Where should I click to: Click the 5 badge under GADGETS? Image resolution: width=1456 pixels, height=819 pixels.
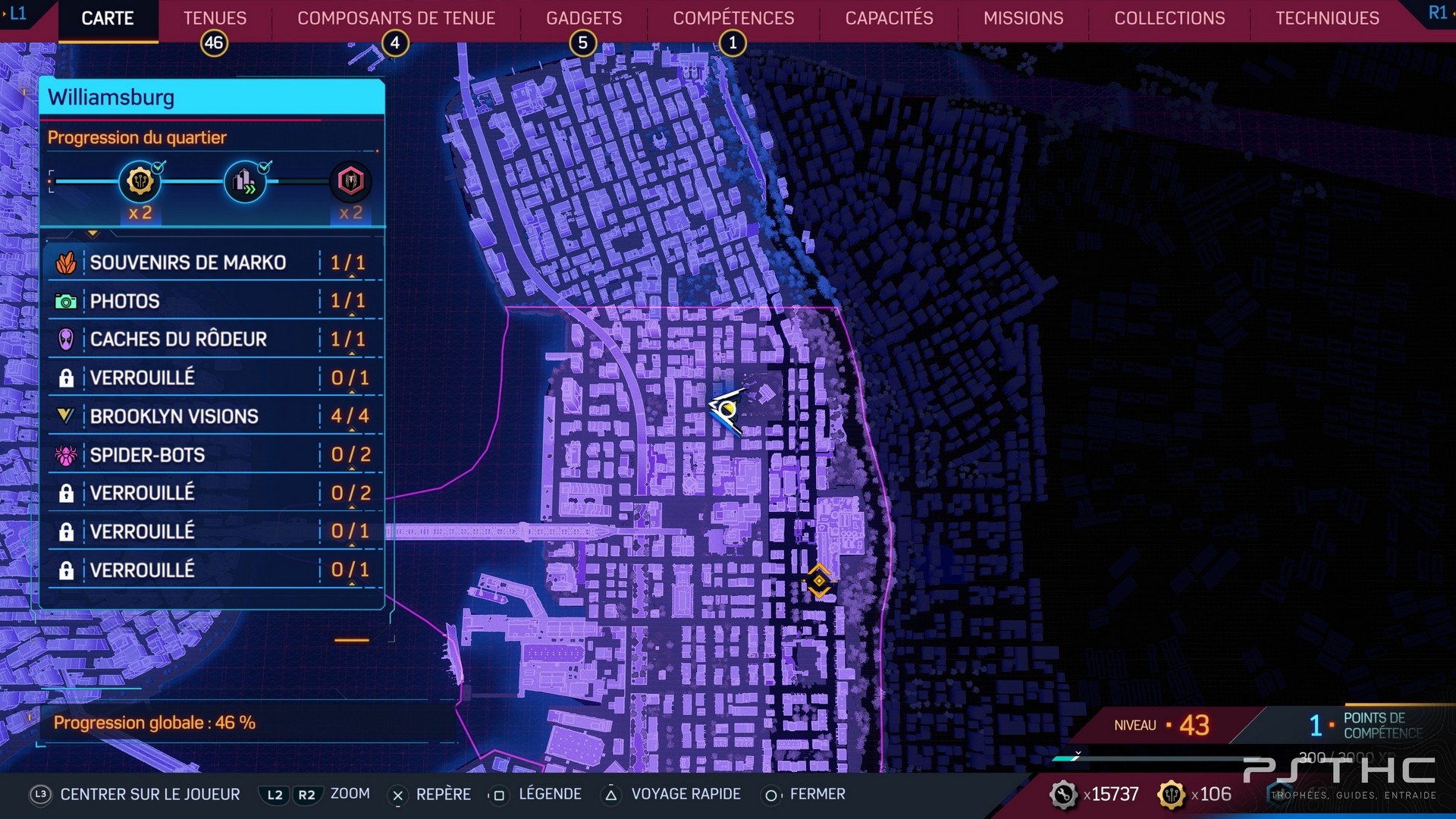(x=582, y=43)
